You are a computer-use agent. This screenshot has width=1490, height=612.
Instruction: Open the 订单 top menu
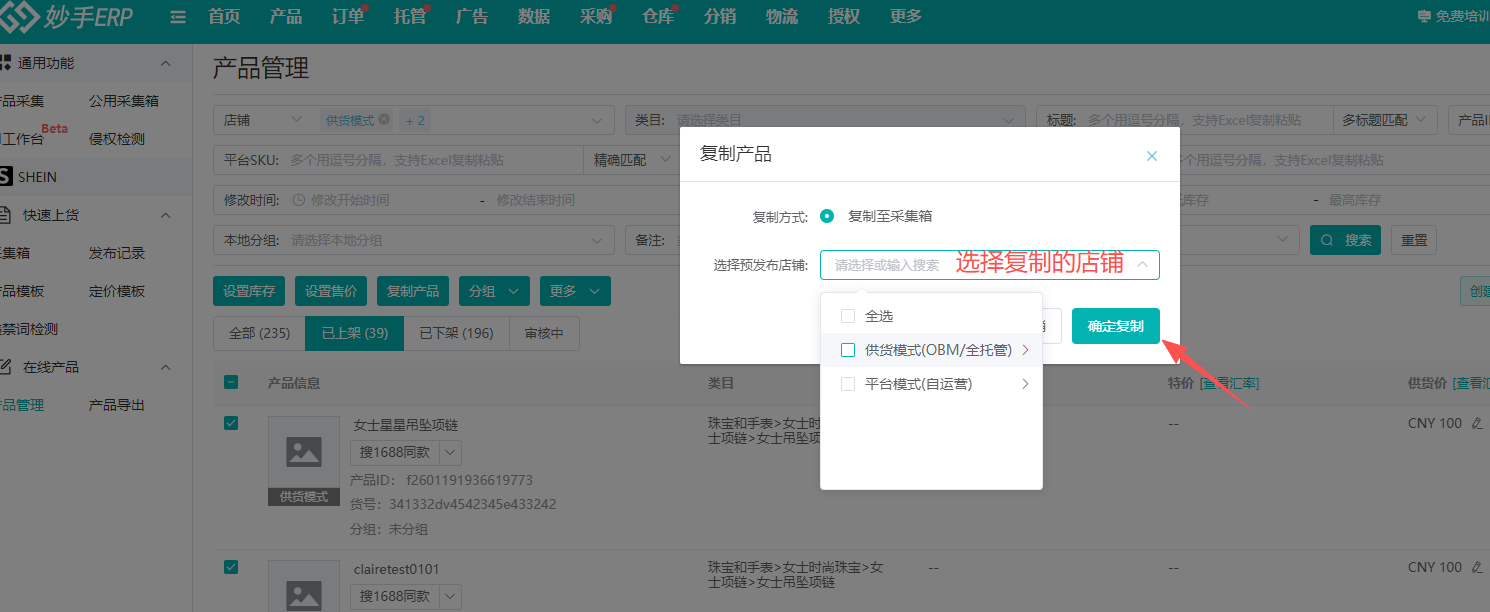click(348, 17)
